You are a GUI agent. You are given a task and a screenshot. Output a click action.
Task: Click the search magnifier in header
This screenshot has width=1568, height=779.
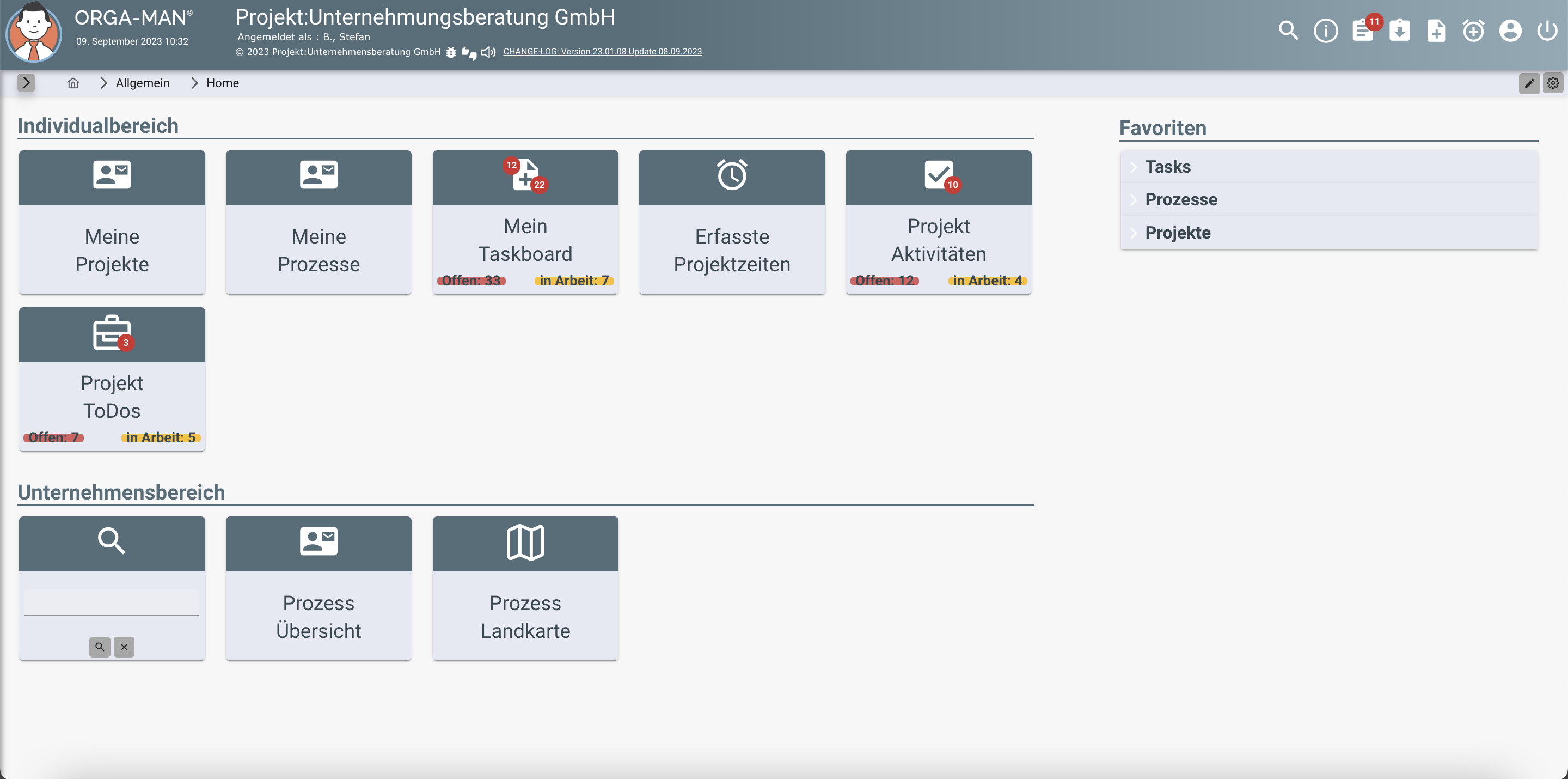1288,31
